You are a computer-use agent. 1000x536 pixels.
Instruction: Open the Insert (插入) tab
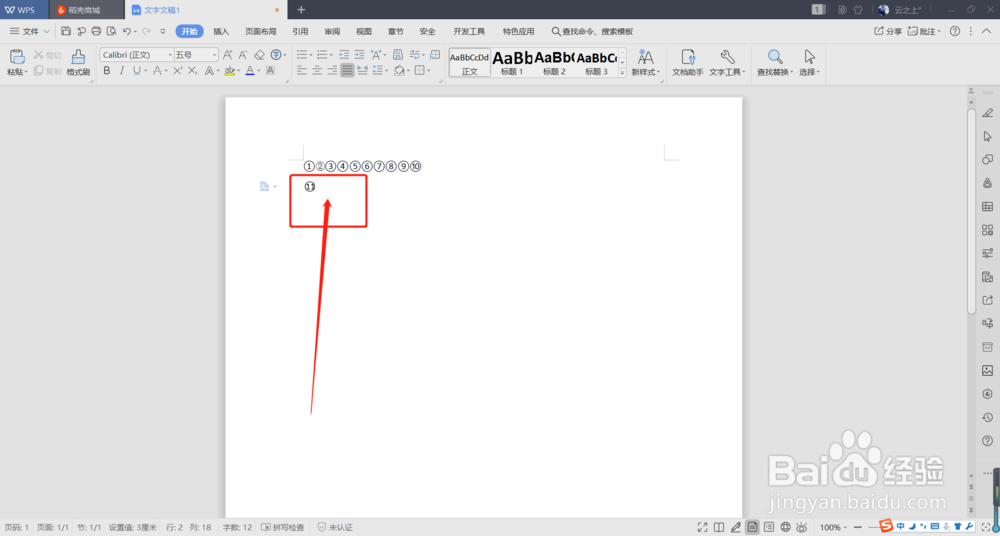[221, 31]
